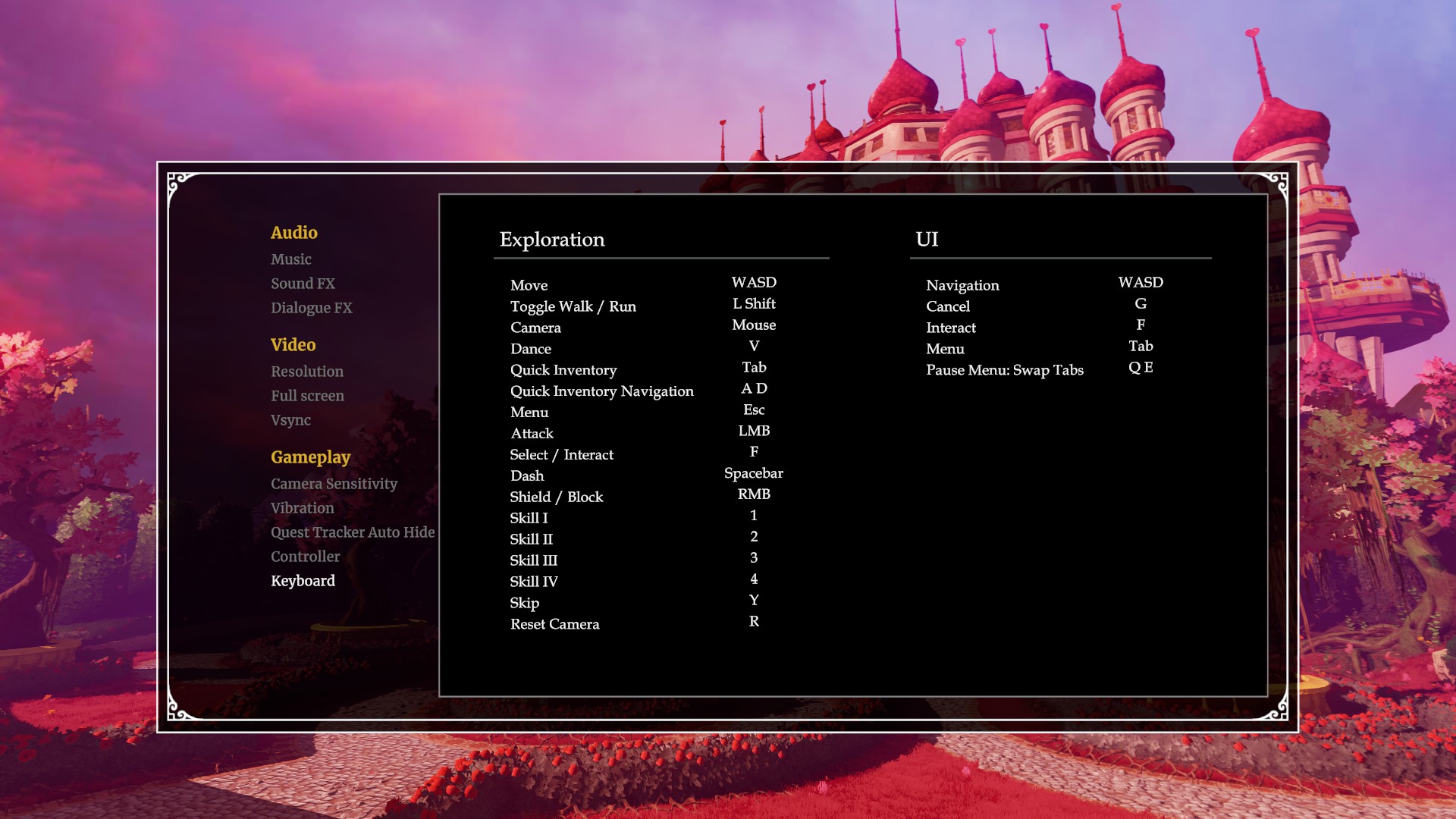Click the Menu label in Exploration

point(529,413)
